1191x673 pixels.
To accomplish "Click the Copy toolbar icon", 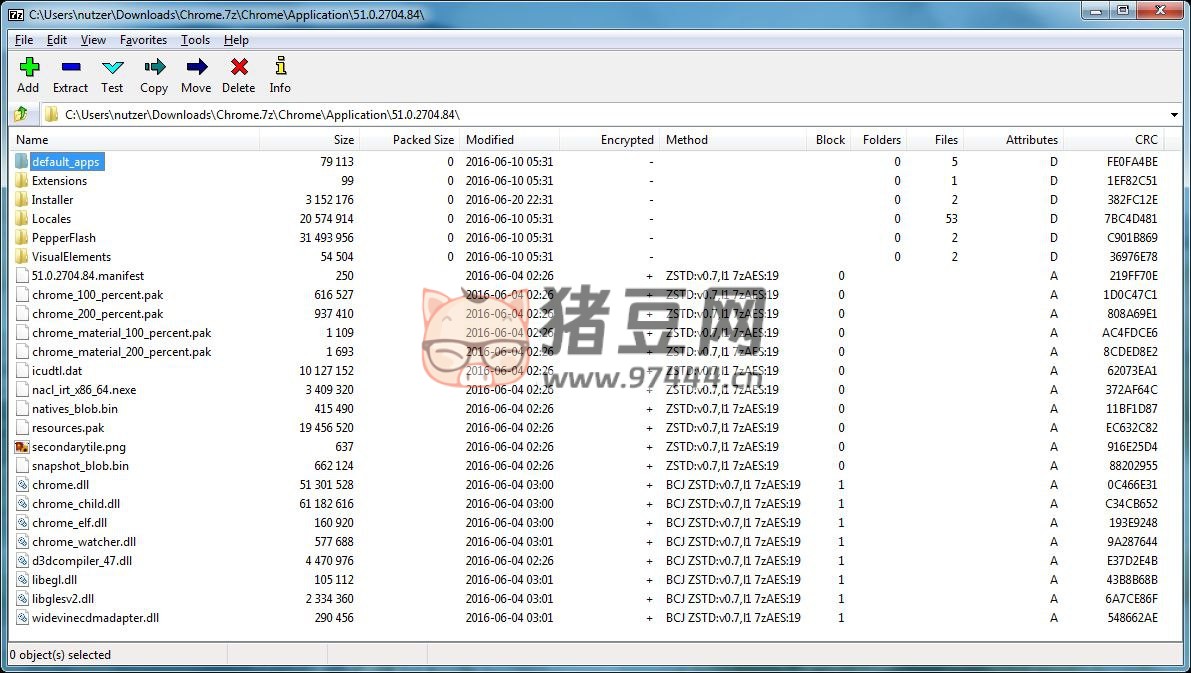I will 154,68.
